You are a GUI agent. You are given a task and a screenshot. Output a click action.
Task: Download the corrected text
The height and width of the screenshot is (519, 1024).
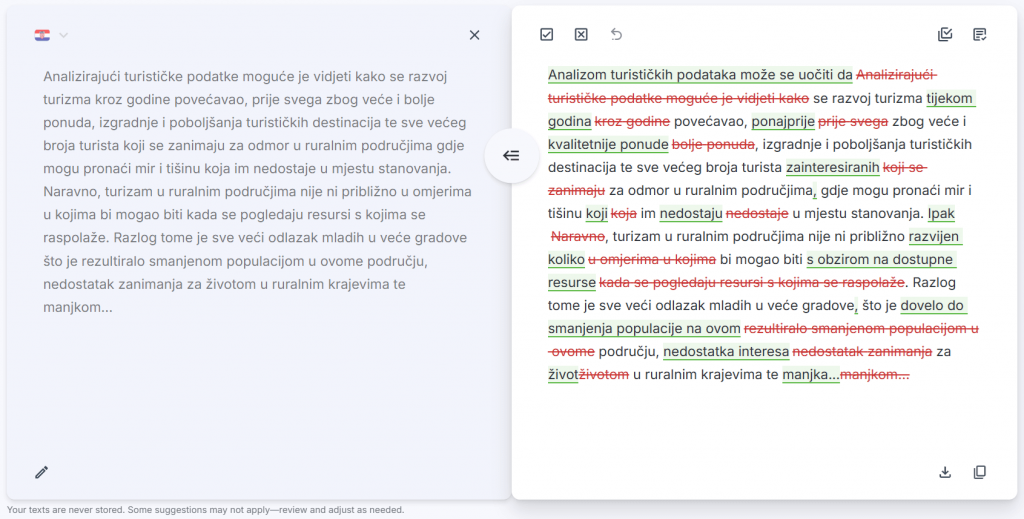(945, 472)
